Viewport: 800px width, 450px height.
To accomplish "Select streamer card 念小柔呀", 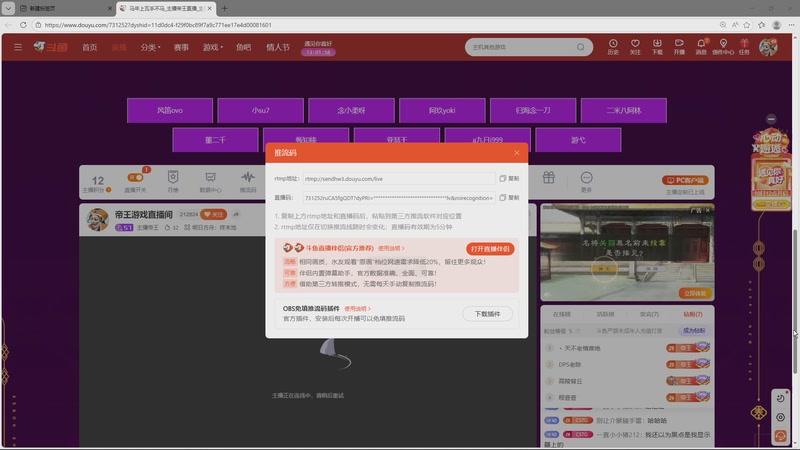I will [x=351, y=110].
